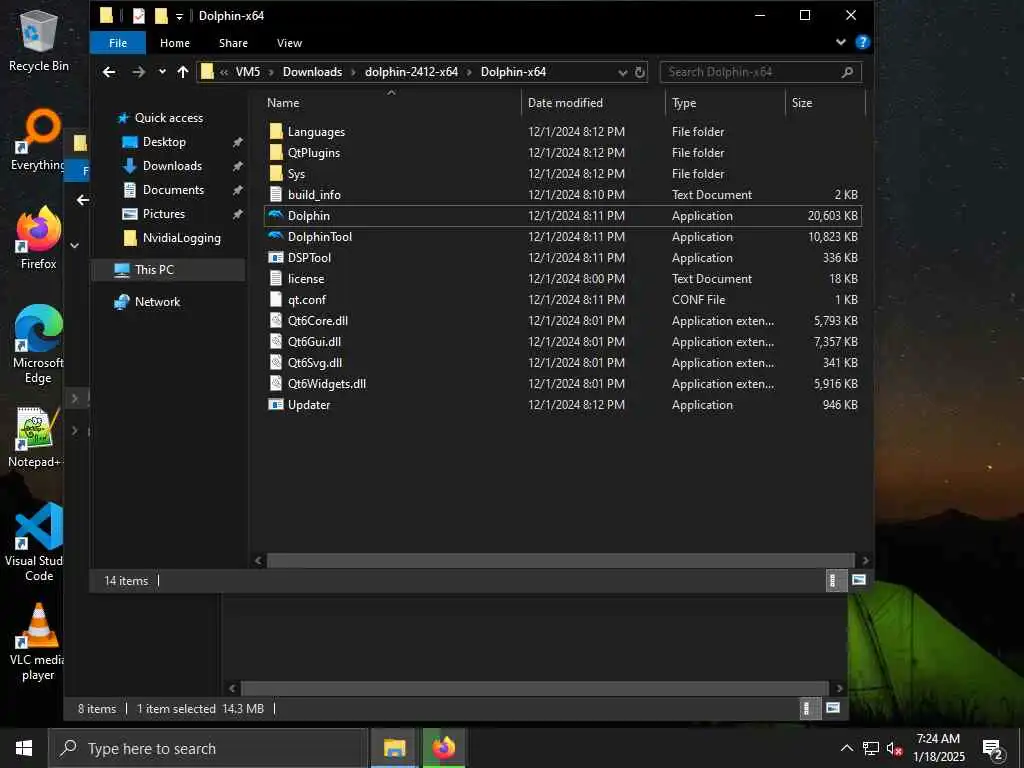
Task: Go up one folder level arrow
Action: click(183, 72)
